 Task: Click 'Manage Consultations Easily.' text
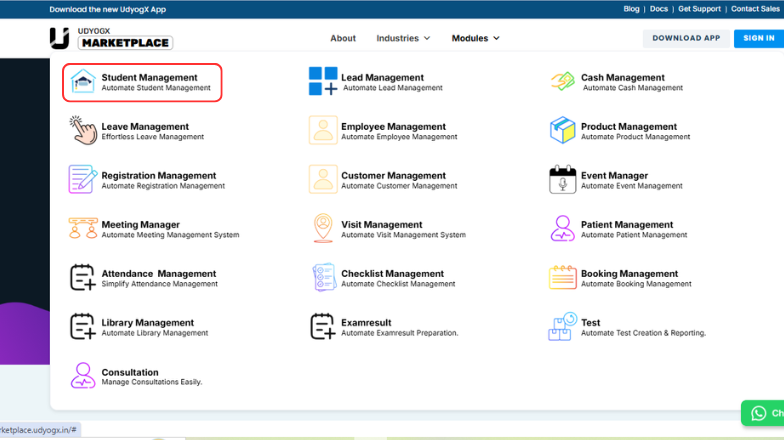pyautogui.click(x=152, y=382)
